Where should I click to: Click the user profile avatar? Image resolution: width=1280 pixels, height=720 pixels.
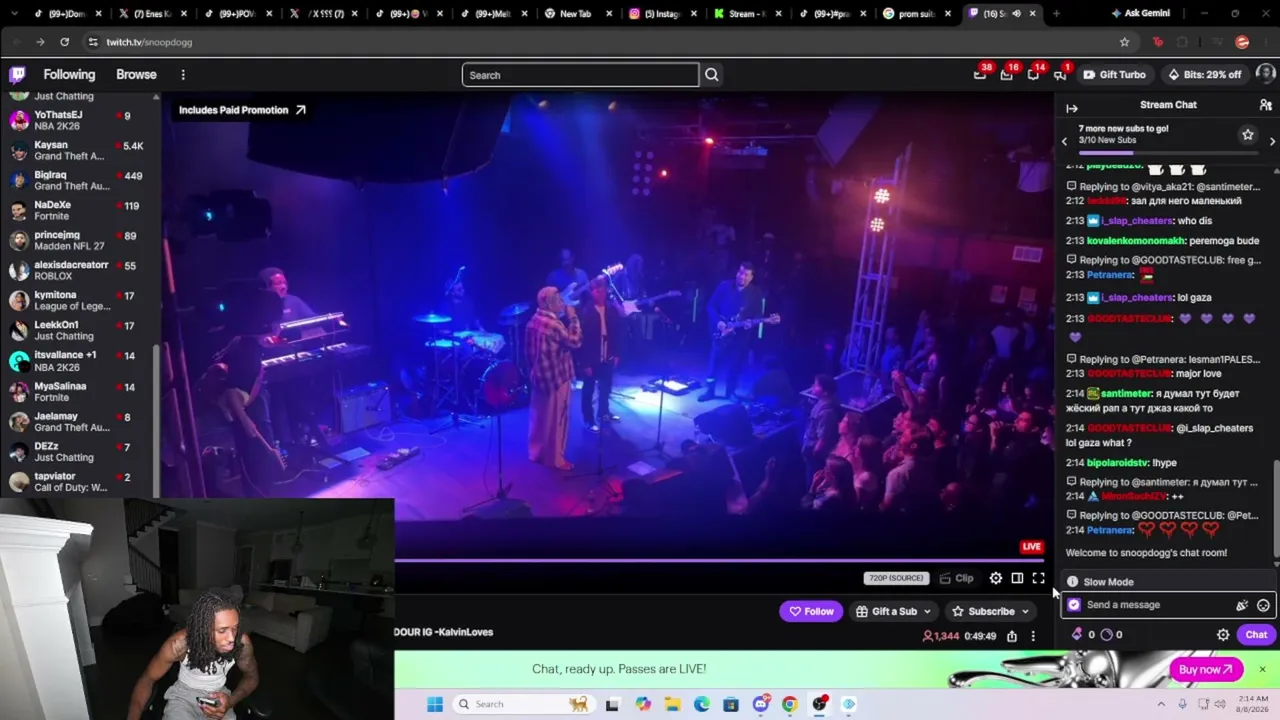pos(1265,75)
